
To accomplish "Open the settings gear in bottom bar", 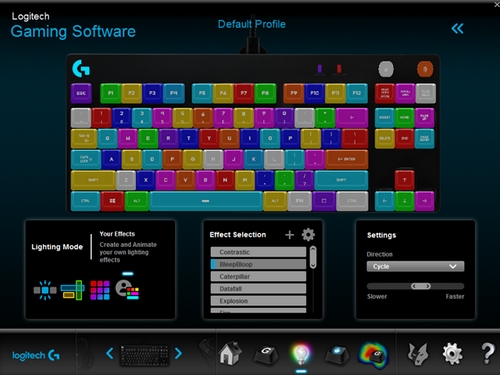I will pyautogui.click(x=452, y=354).
